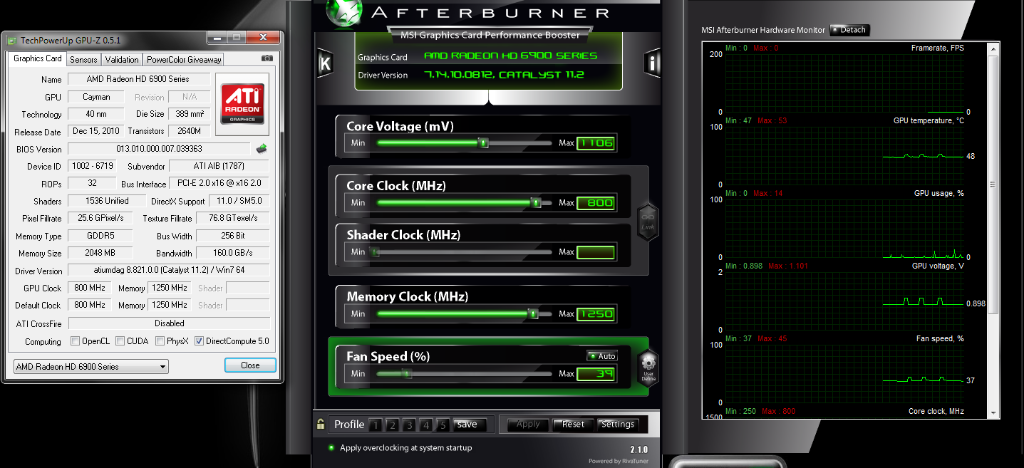
Task: Click the Core Voltage slider handle
Action: (x=484, y=144)
